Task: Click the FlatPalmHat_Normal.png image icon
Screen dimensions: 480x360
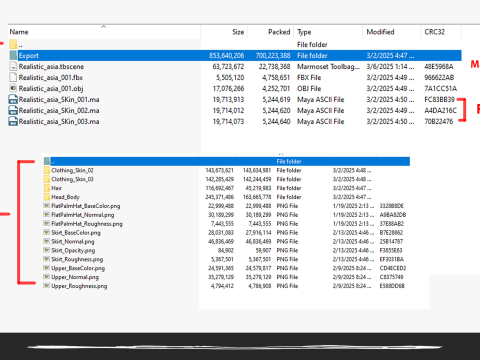Action: (x=47, y=215)
